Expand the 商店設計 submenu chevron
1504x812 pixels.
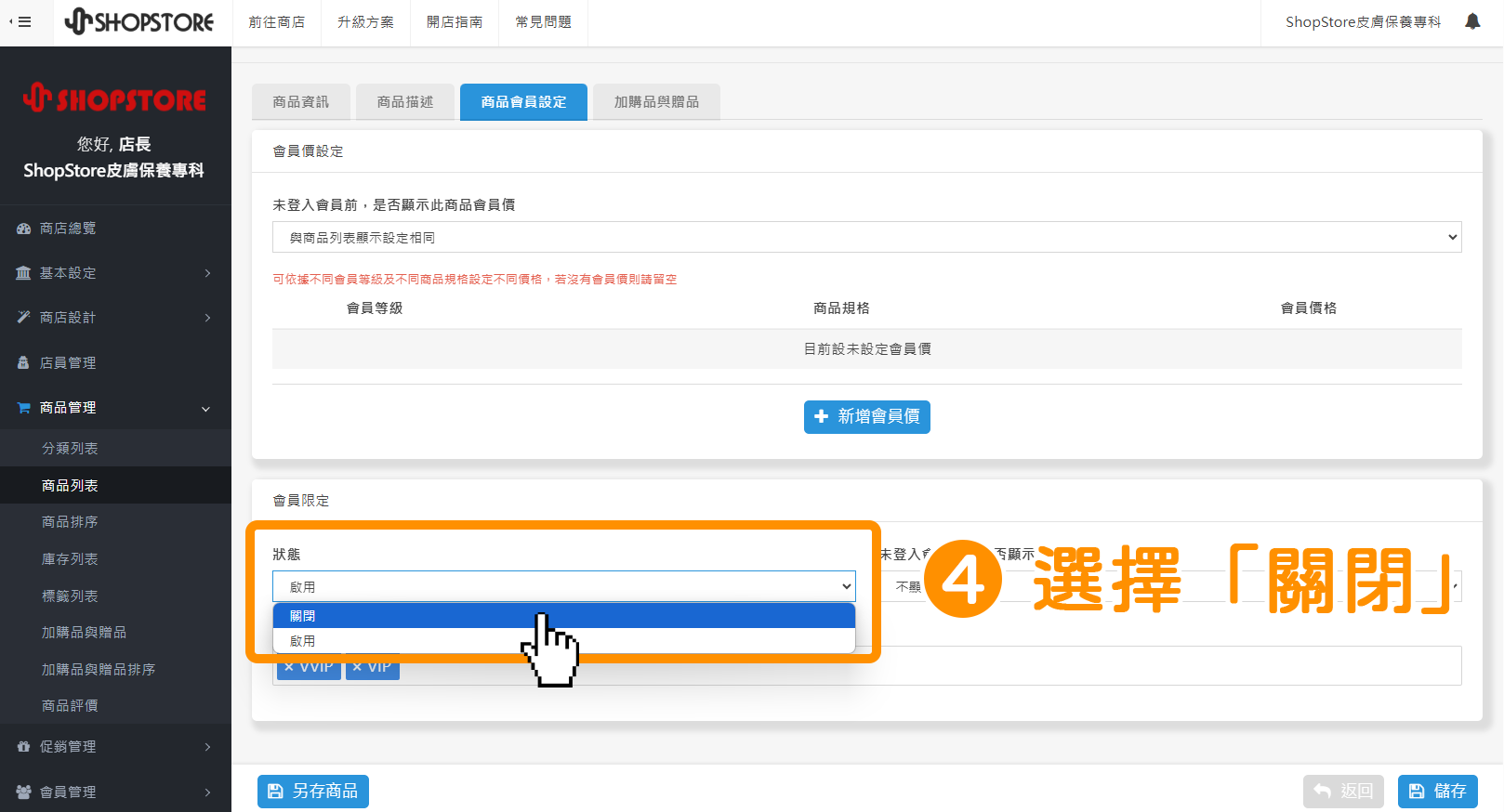207,318
